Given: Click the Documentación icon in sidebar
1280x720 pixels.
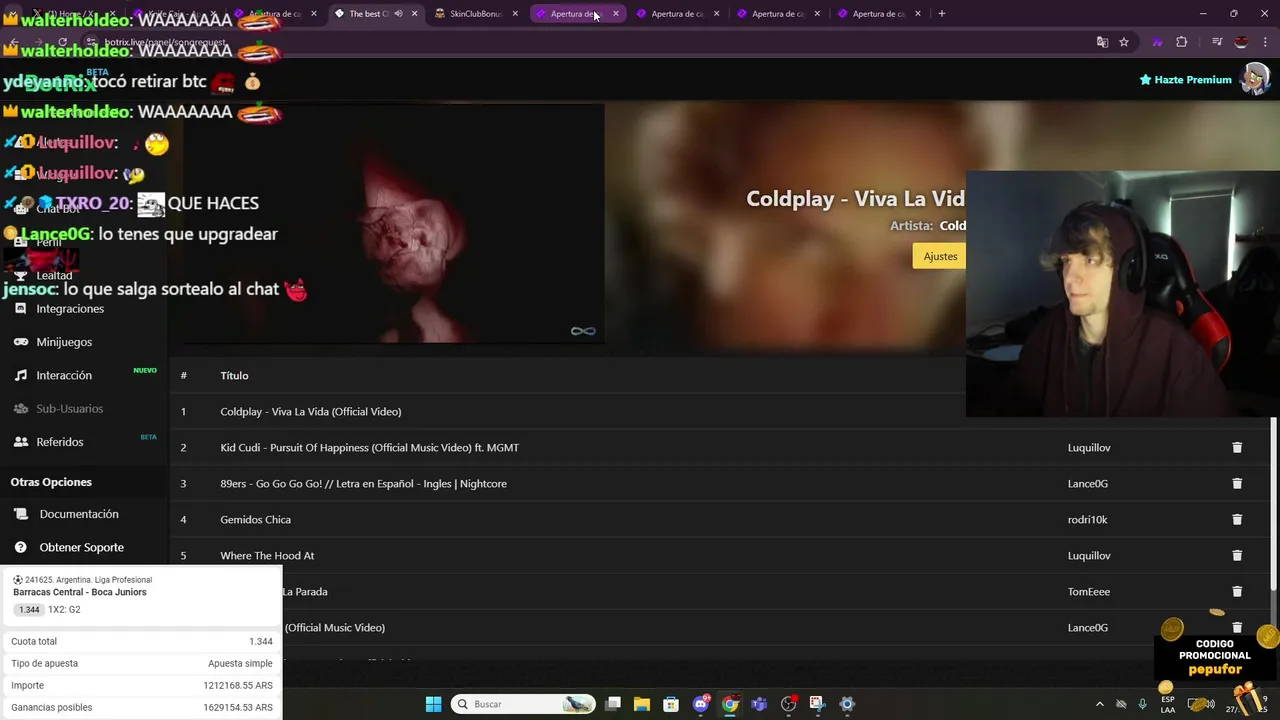Looking at the screenshot, I should tap(21, 514).
